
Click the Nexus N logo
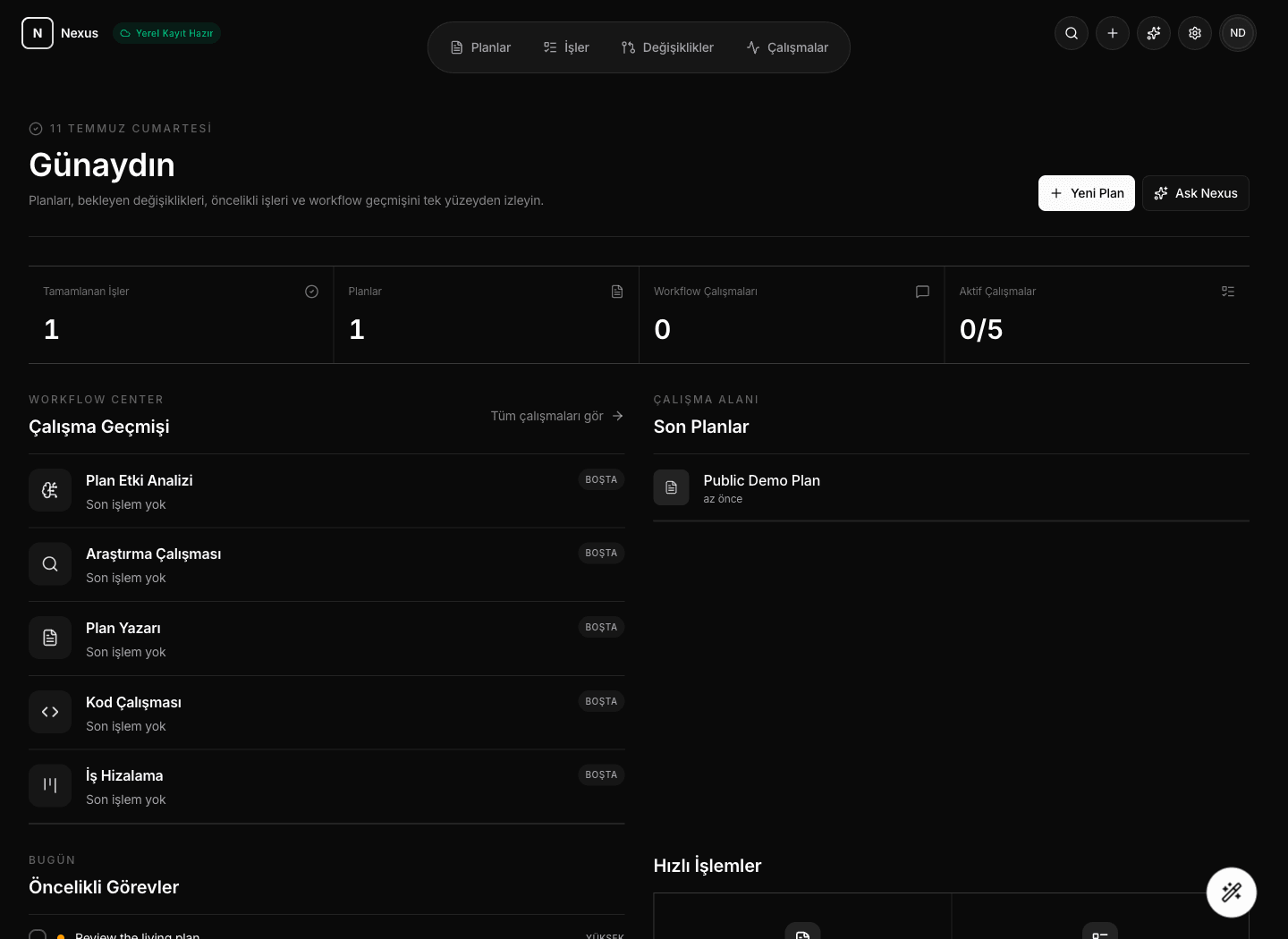[x=38, y=33]
